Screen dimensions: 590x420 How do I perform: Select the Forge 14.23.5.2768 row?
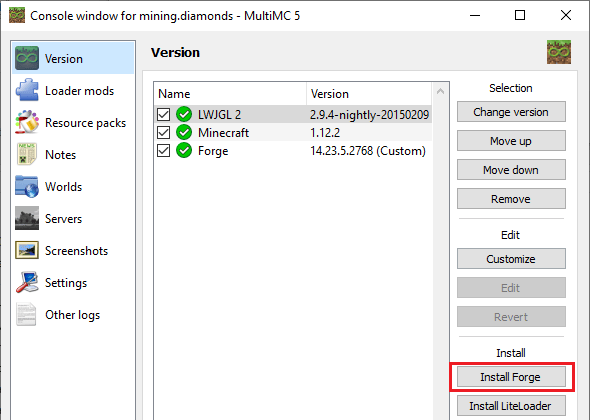[293, 151]
